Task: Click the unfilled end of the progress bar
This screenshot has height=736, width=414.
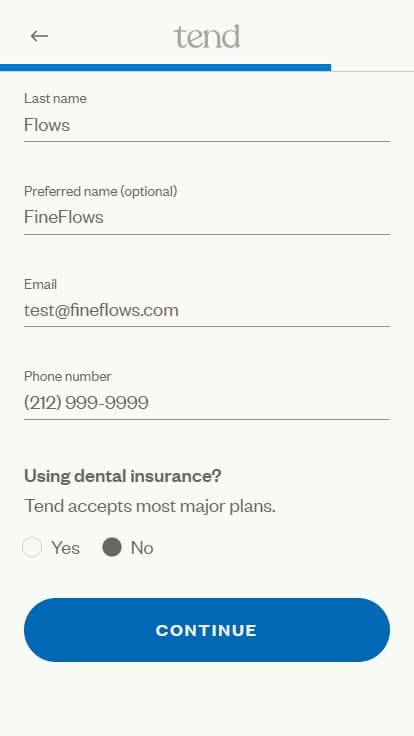Action: pyautogui.click(x=372, y=70)
